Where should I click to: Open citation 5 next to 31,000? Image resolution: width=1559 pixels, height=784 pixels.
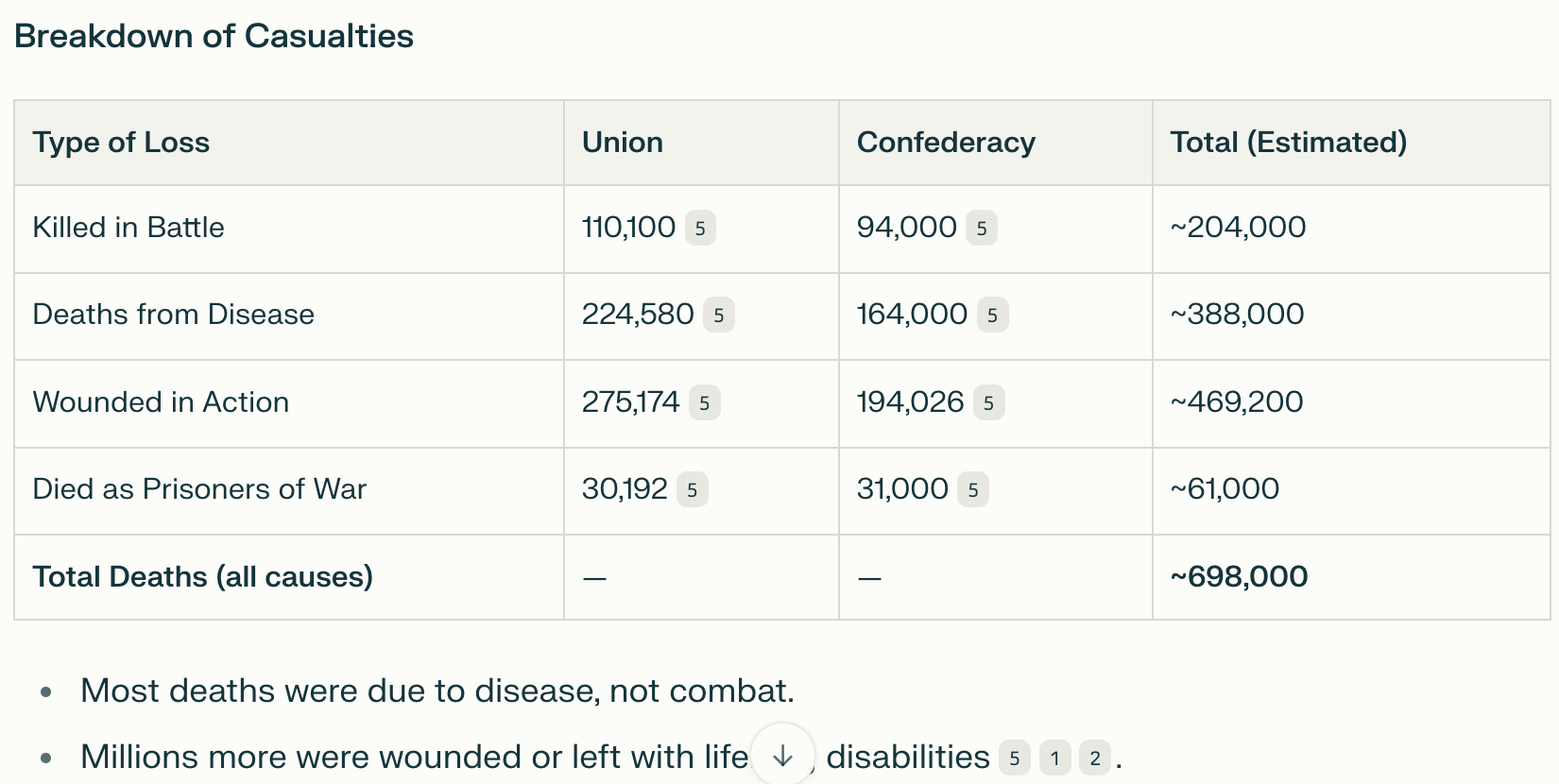coord(973,489)
